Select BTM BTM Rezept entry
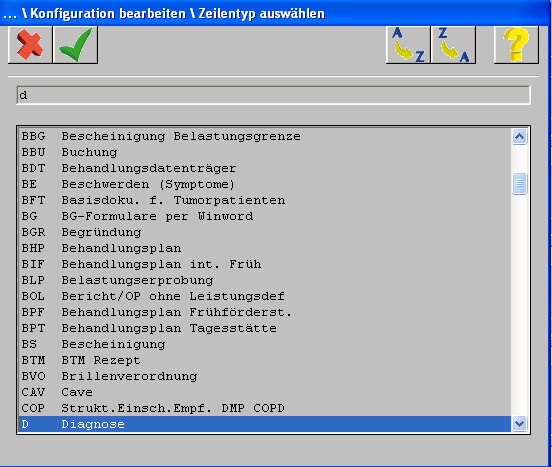The image size is (552, 467). pyautogui.click(x=265, y=360)
